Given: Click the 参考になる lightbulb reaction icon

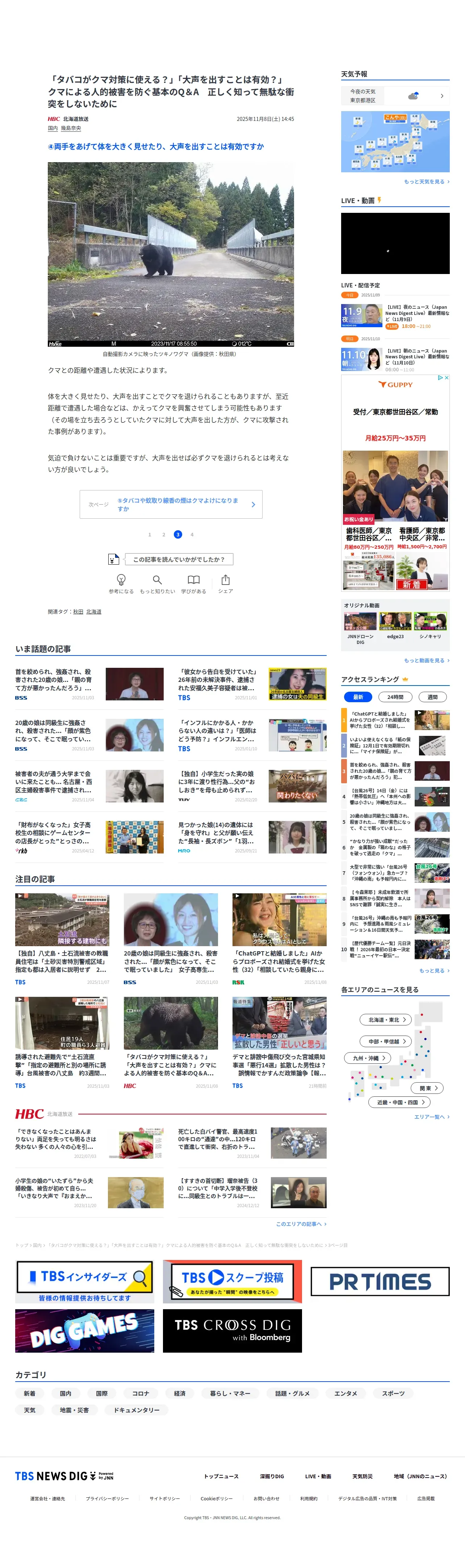Looking at the screenshot, I should coord(121,579).
